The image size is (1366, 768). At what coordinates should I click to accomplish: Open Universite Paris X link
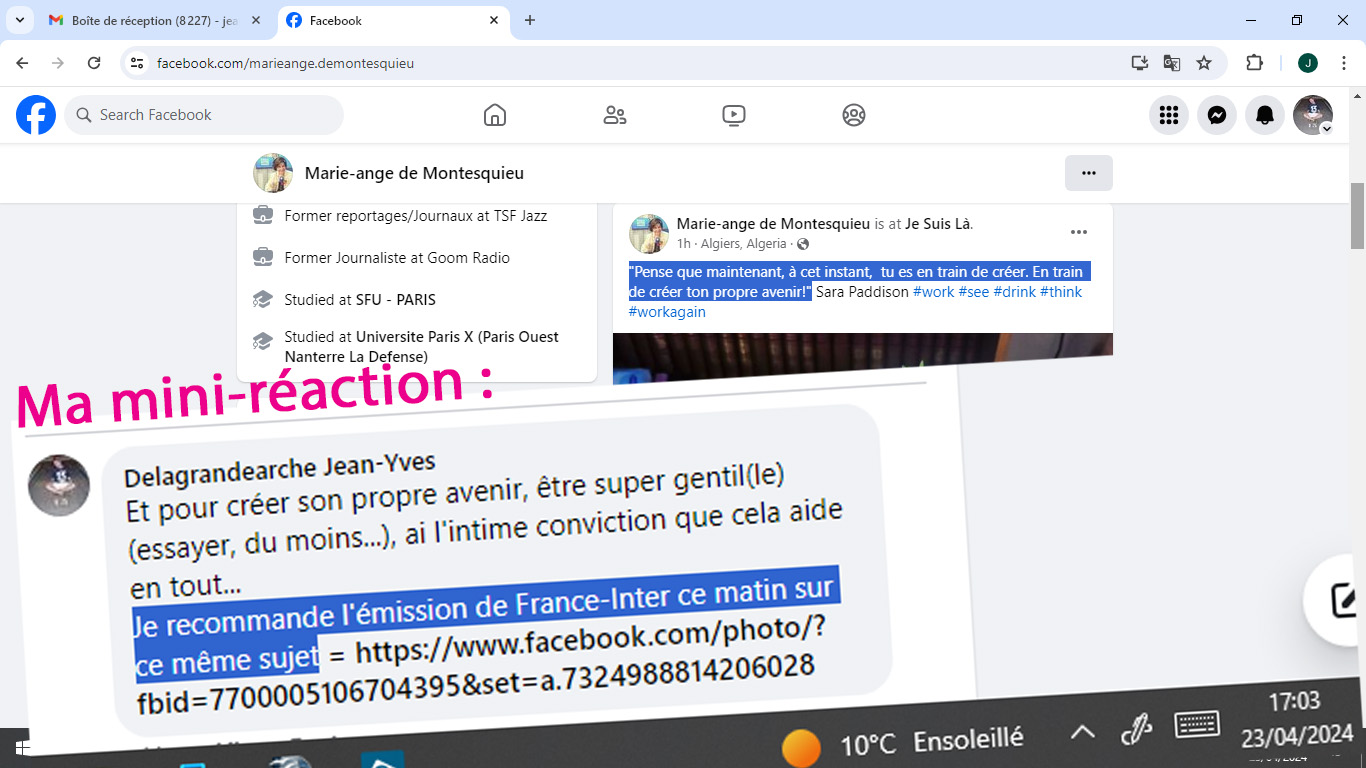422,347
